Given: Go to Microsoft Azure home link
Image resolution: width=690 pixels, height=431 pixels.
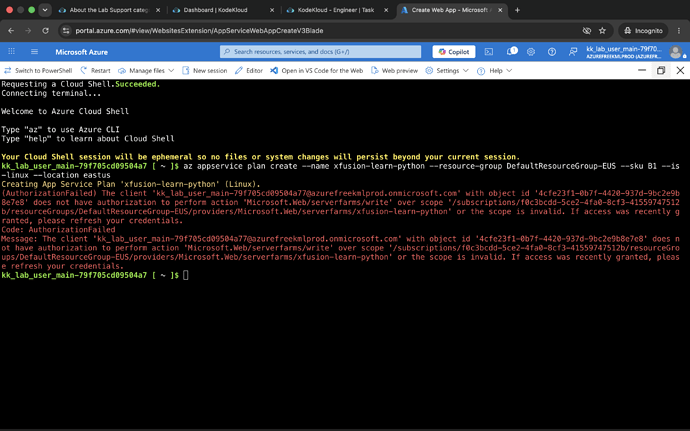Looking at the screenshot, I should tap(81, 52).
